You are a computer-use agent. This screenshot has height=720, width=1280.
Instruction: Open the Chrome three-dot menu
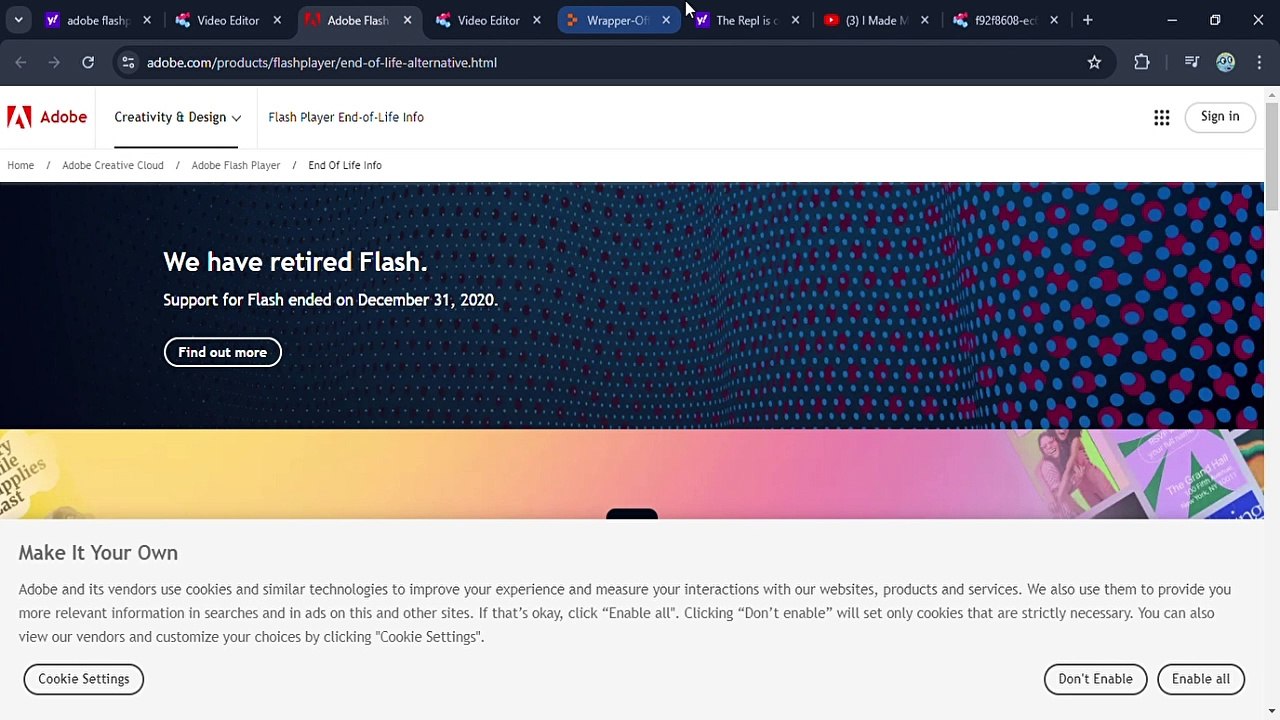click(1259, 62)
